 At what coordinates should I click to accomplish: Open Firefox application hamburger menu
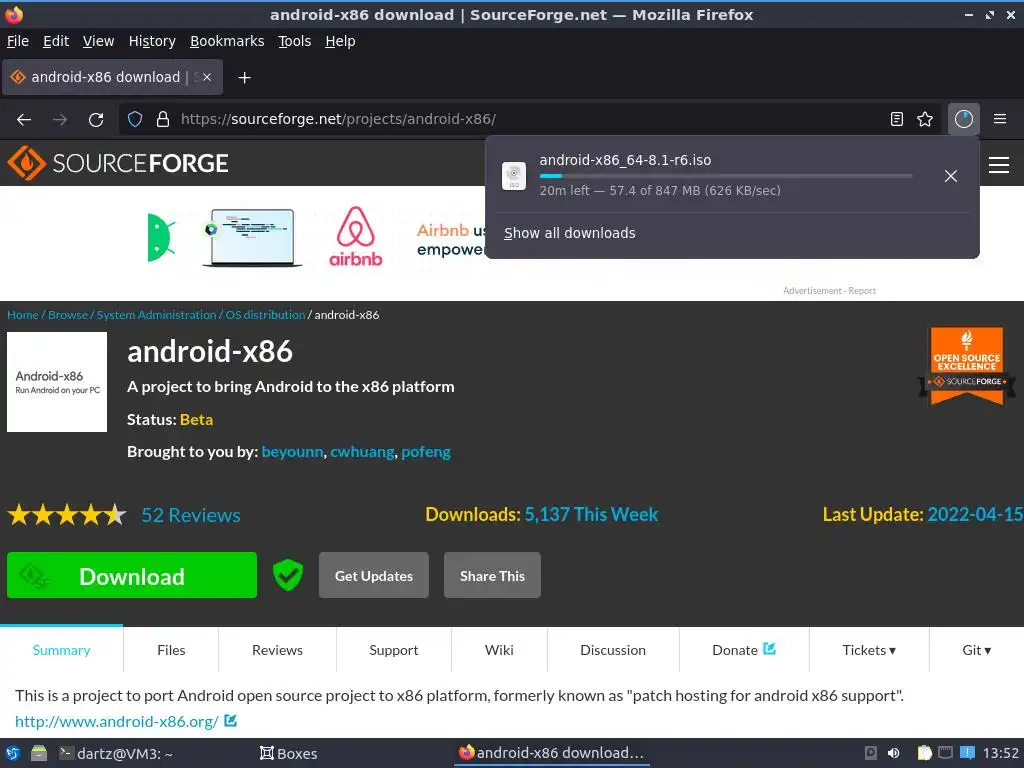coord(999,119)
